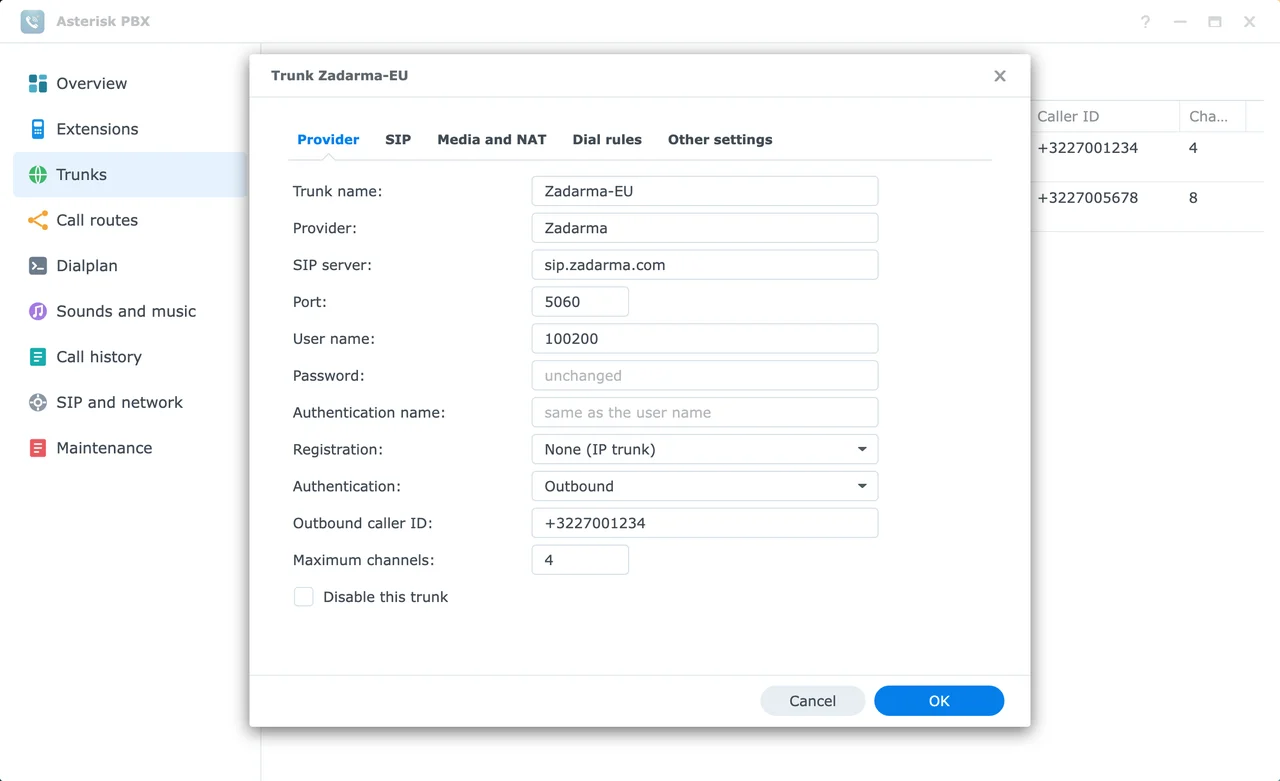Viewport: 1280px width, 781px height.
Task: Select the +3227001234 caller ID cell
Action: coord(1087,148)
